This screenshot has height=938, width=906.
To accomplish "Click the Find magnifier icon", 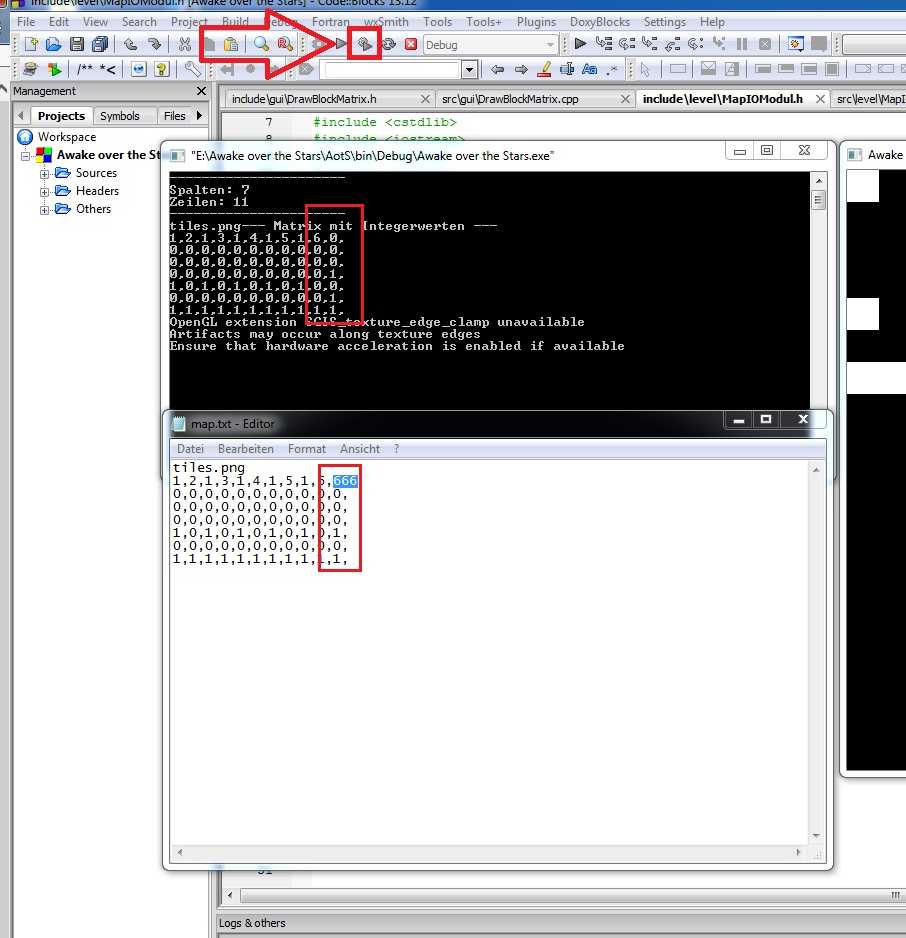I will [261, 44].
